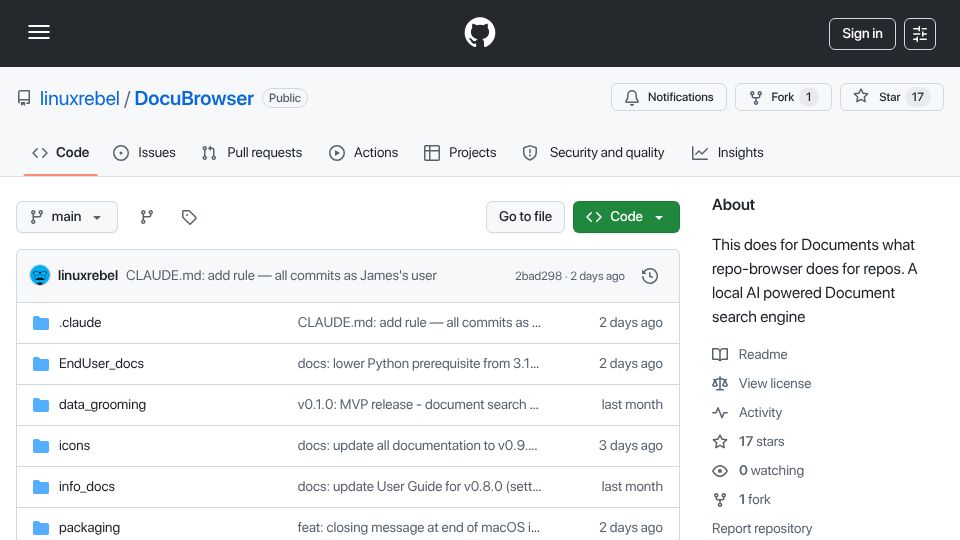This screenshot has width=960, height=540.
Task: Open the info_docs folder
Action: tap(87, 487)
